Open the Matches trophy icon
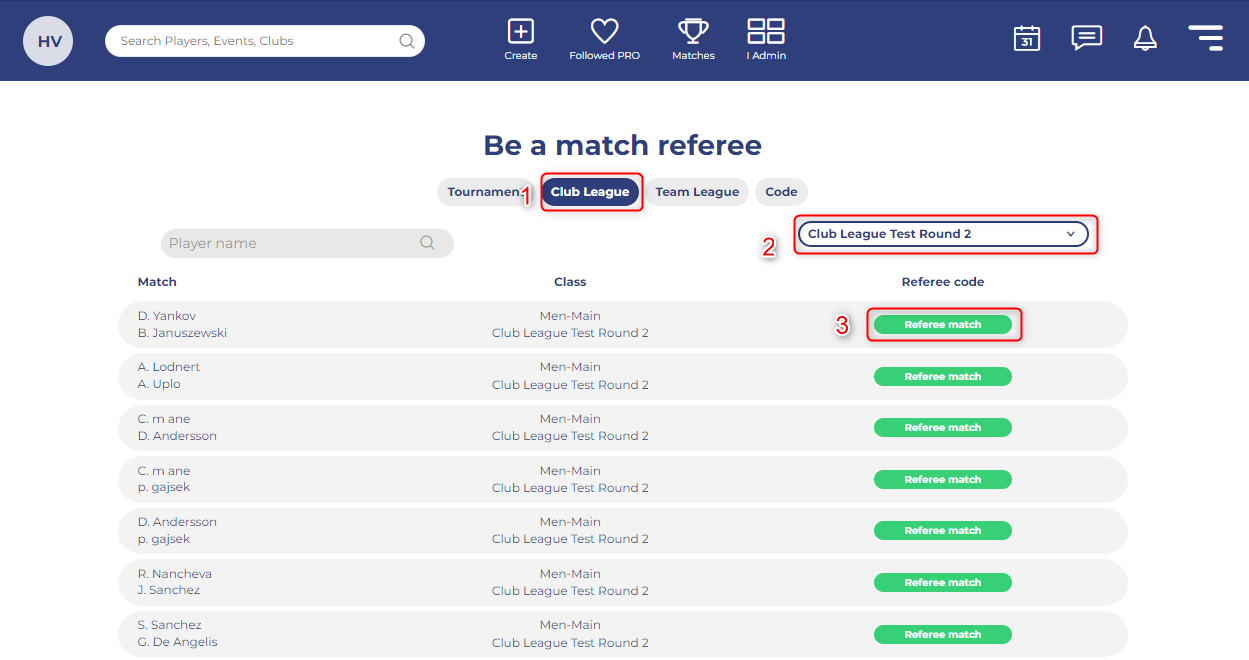 pos(693,31)
